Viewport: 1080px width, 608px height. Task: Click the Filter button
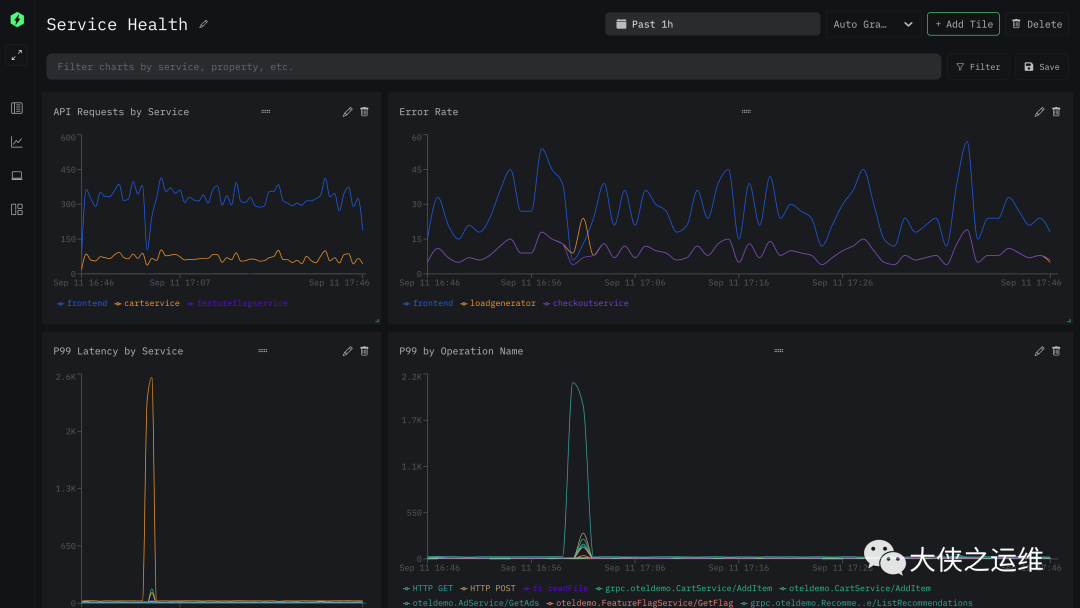pos(978,67)
